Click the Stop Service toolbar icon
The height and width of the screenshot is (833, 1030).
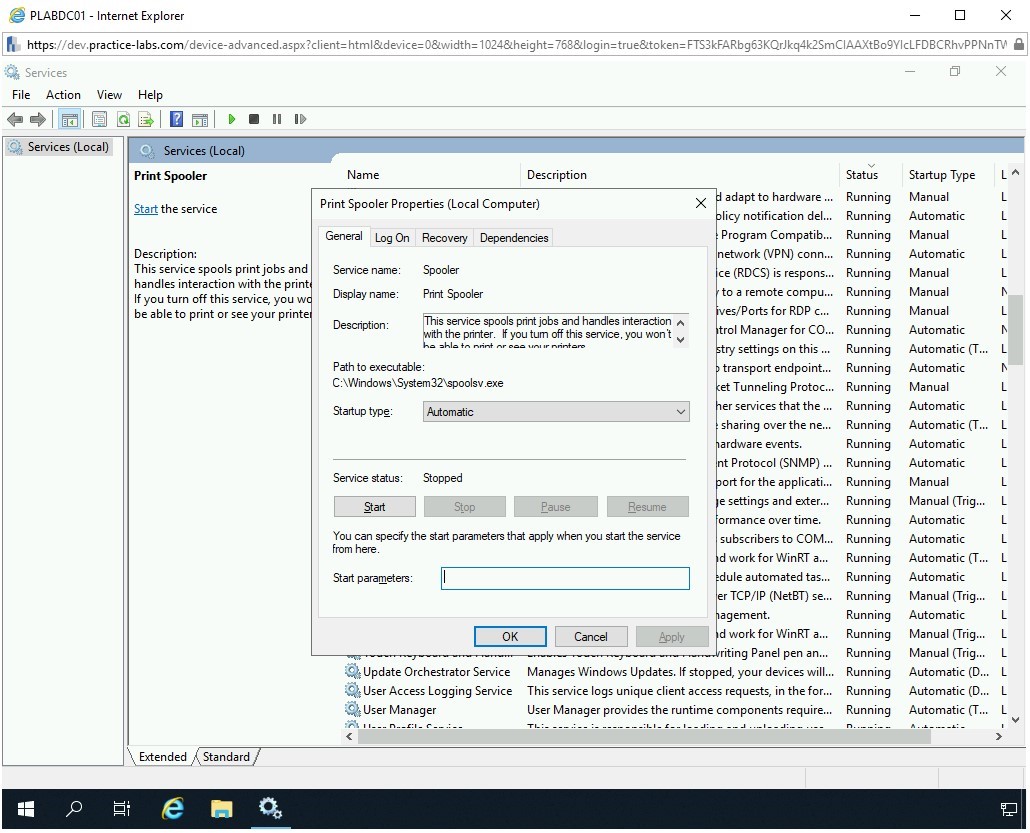(x=254, y=119)
